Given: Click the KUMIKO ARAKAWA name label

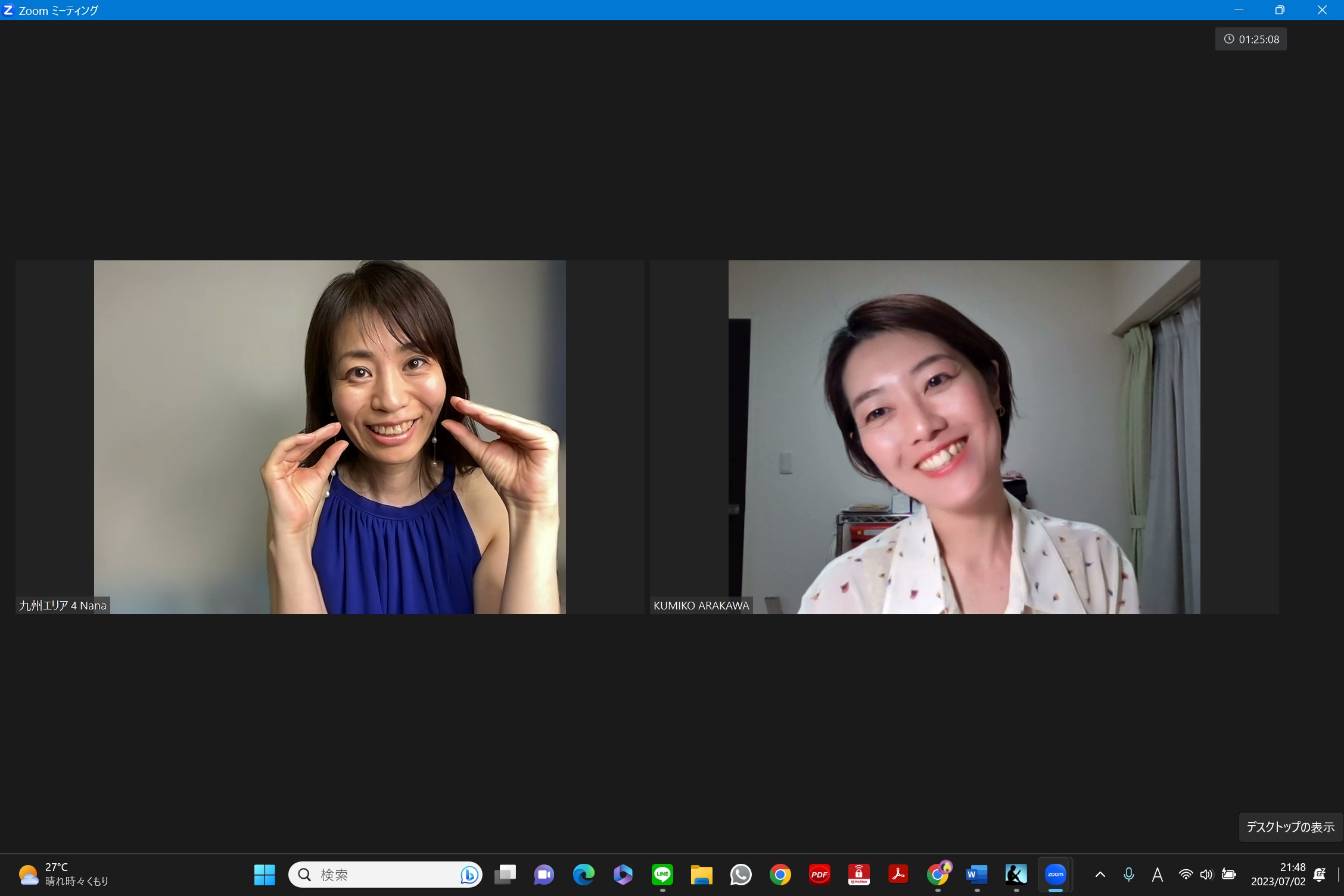Looking at the screenshot, I should [x=701, y=605].
